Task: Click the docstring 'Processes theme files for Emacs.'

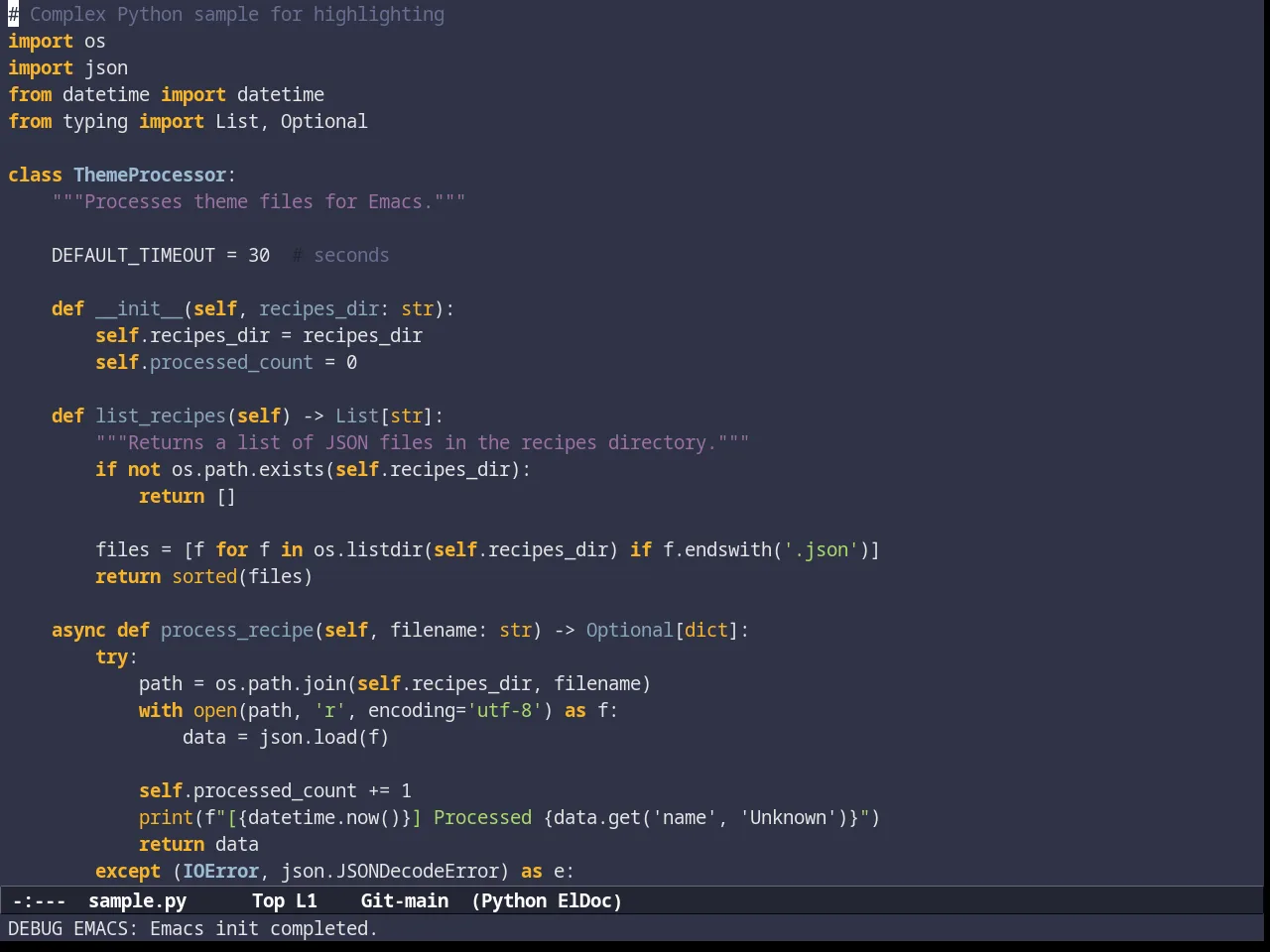Action: coord(259,201)
